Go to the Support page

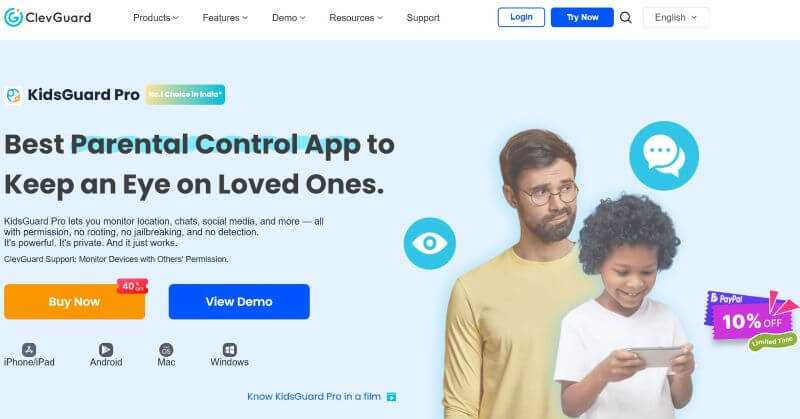pos(423,18)
